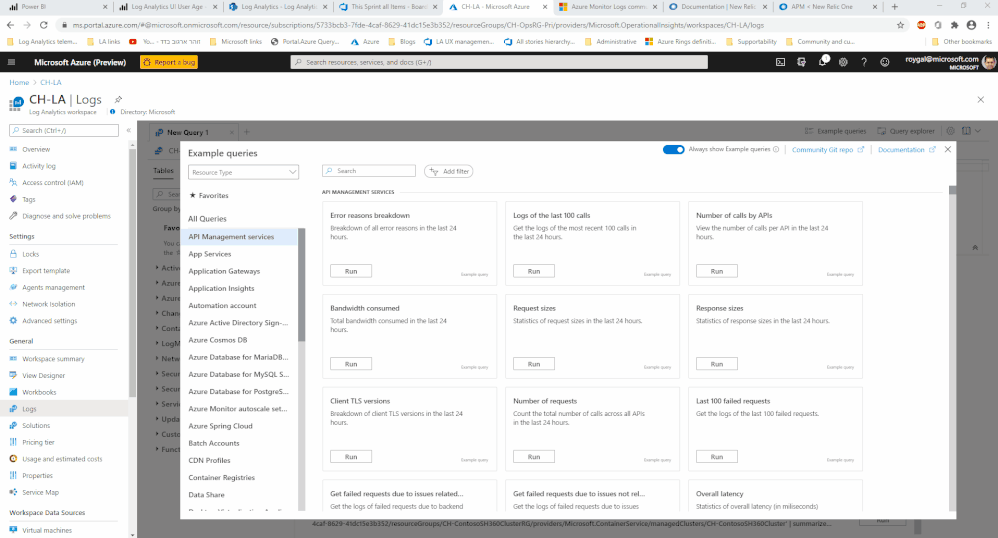Bookmark this page star icon
The width and height of the screenshot is (998, 538).
coord(900,25)
